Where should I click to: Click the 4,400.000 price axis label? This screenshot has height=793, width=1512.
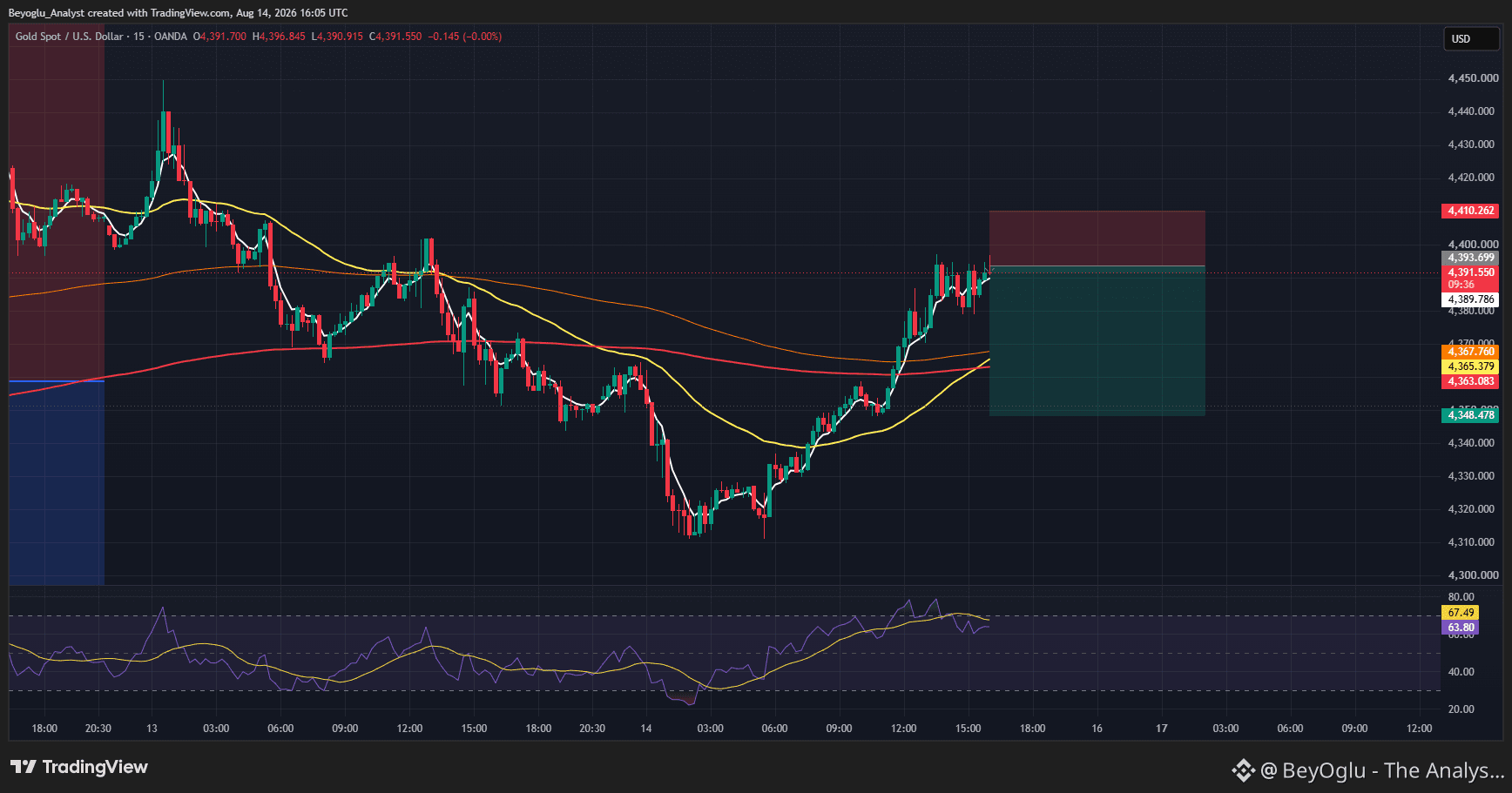[x=1471, y=245]
